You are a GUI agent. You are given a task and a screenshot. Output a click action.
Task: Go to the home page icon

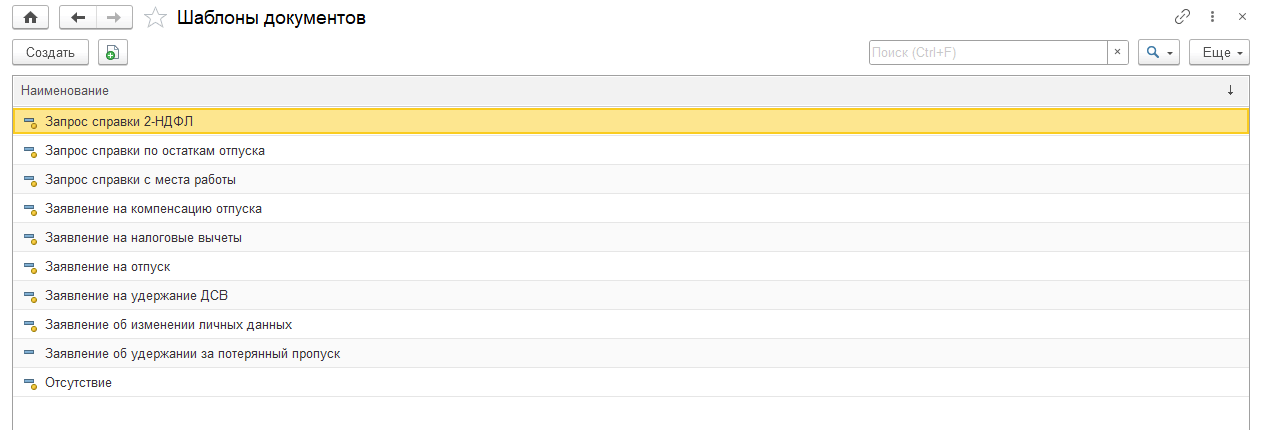pos(30,18)
